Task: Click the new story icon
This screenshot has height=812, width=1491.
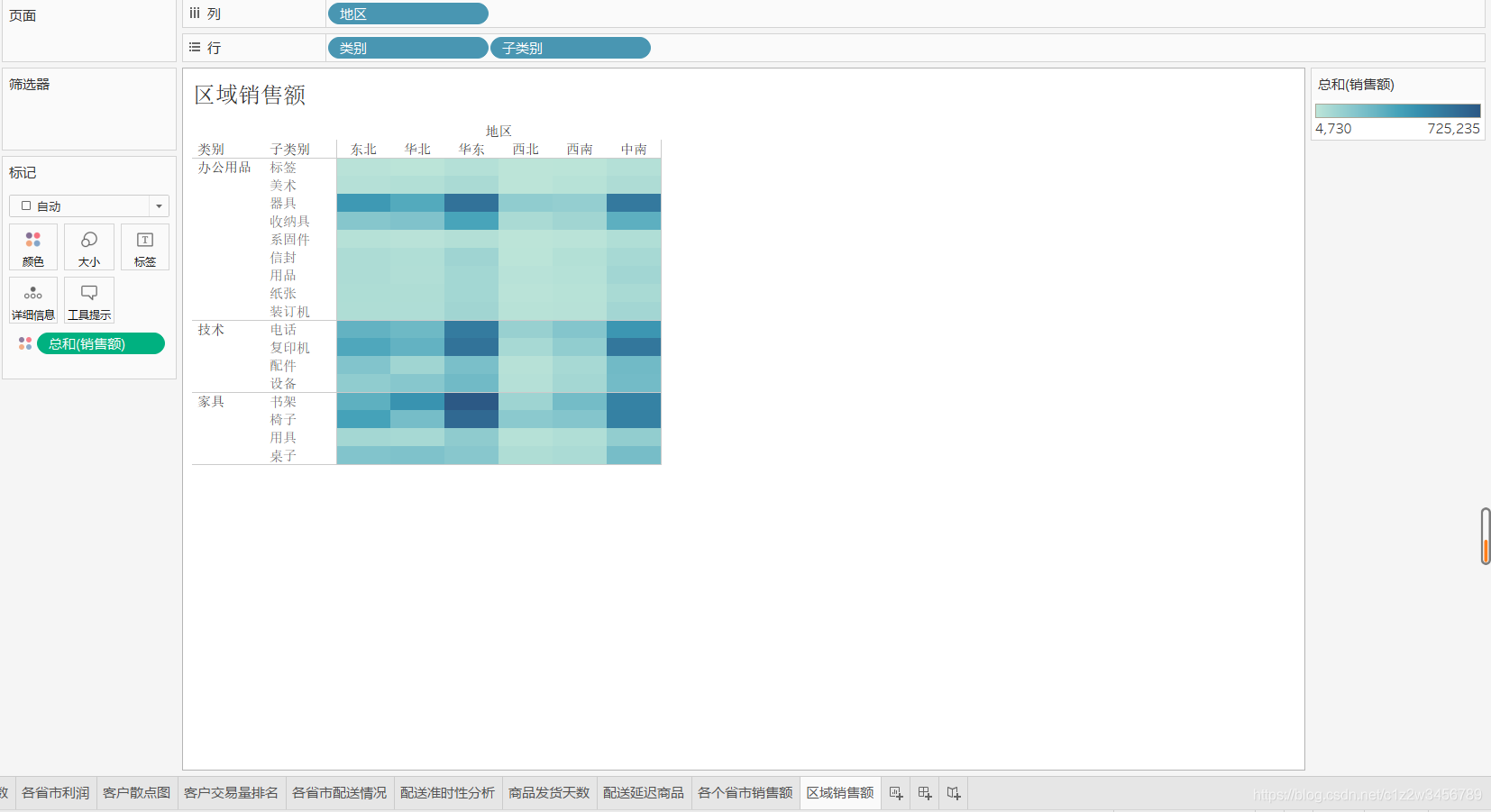Action: pyautogui.click(x=954, y=793)
